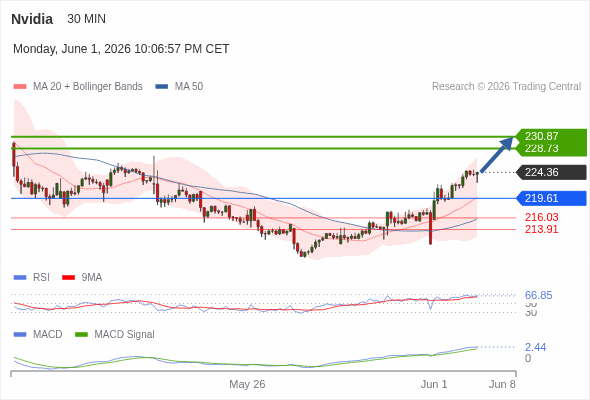The height and width of the screenshot is (400, 590).
Task: Click the MACD Signal legend swatch
Action: [x=81, y=335]
